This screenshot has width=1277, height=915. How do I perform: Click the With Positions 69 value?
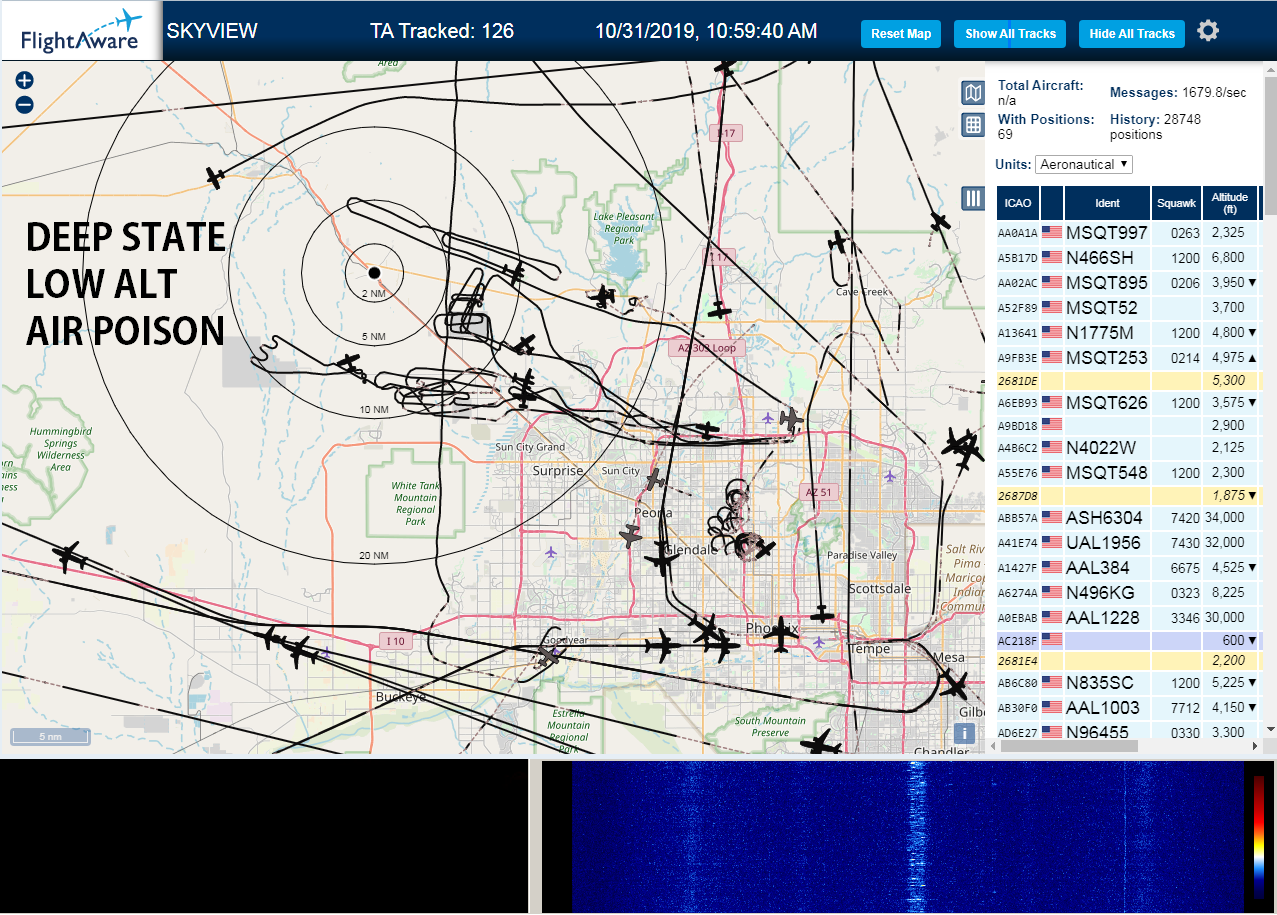click(x=1046, y=126)
